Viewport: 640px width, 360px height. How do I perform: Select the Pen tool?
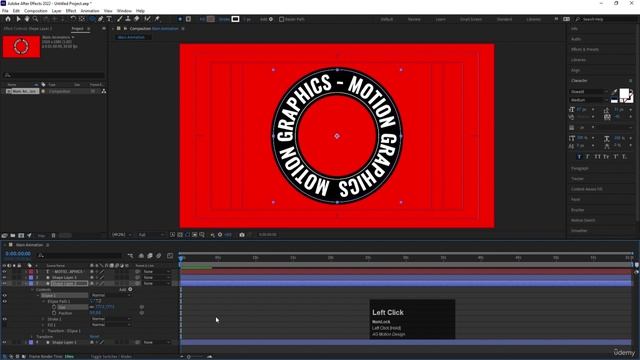tap(100, 19)
